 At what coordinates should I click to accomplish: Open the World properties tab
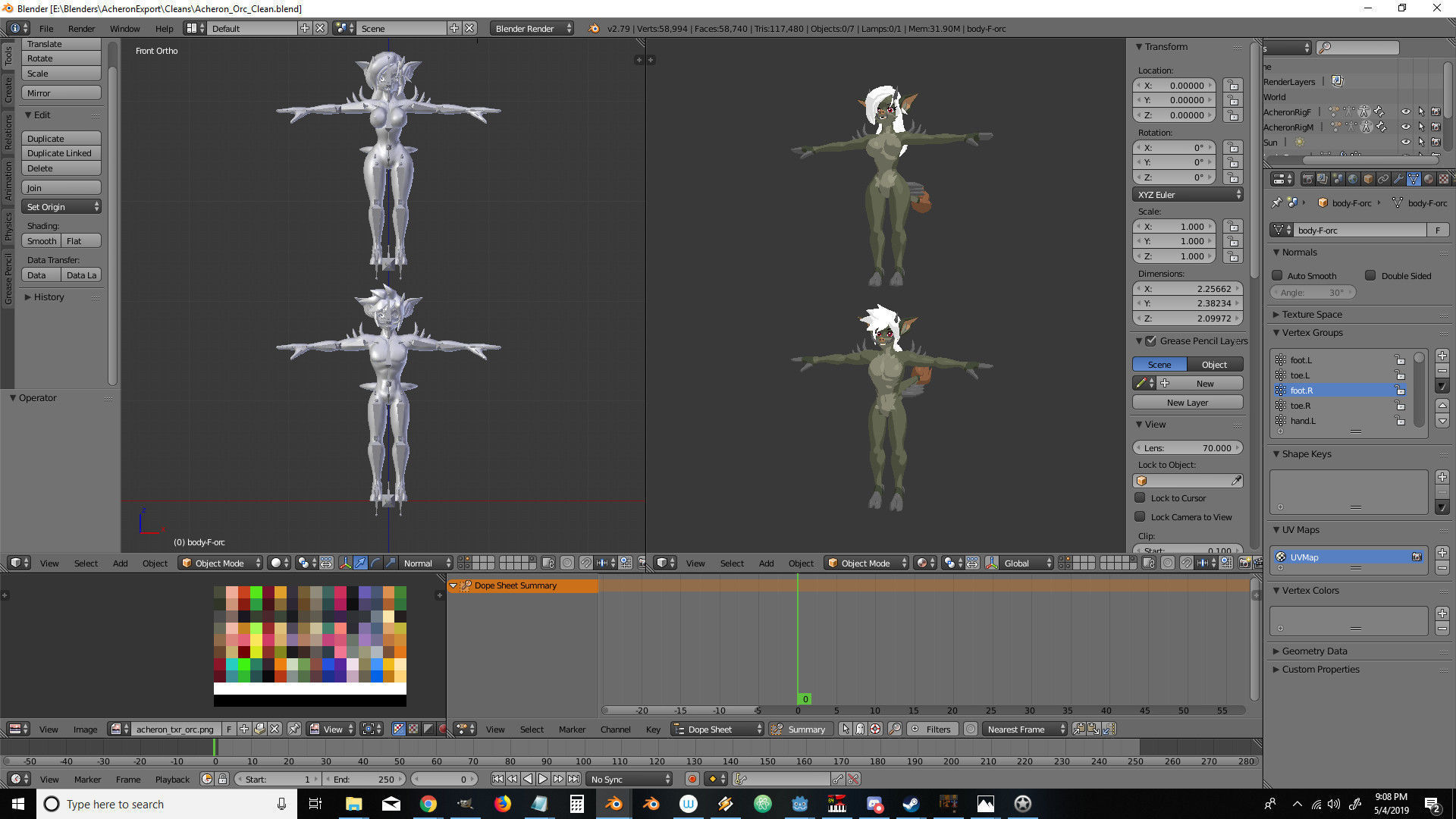(x=1353, y=179)
